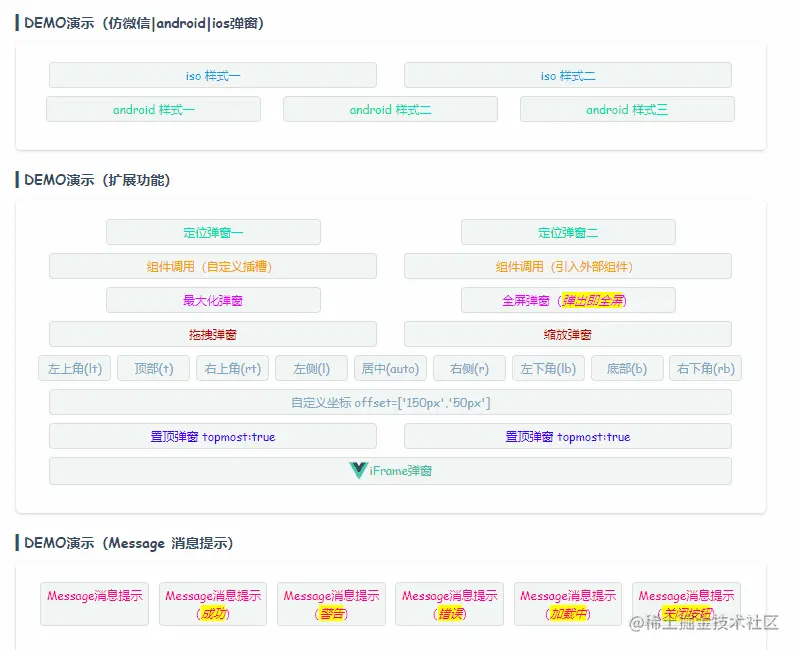Launch android 样式一 dialog

(153, 109)
